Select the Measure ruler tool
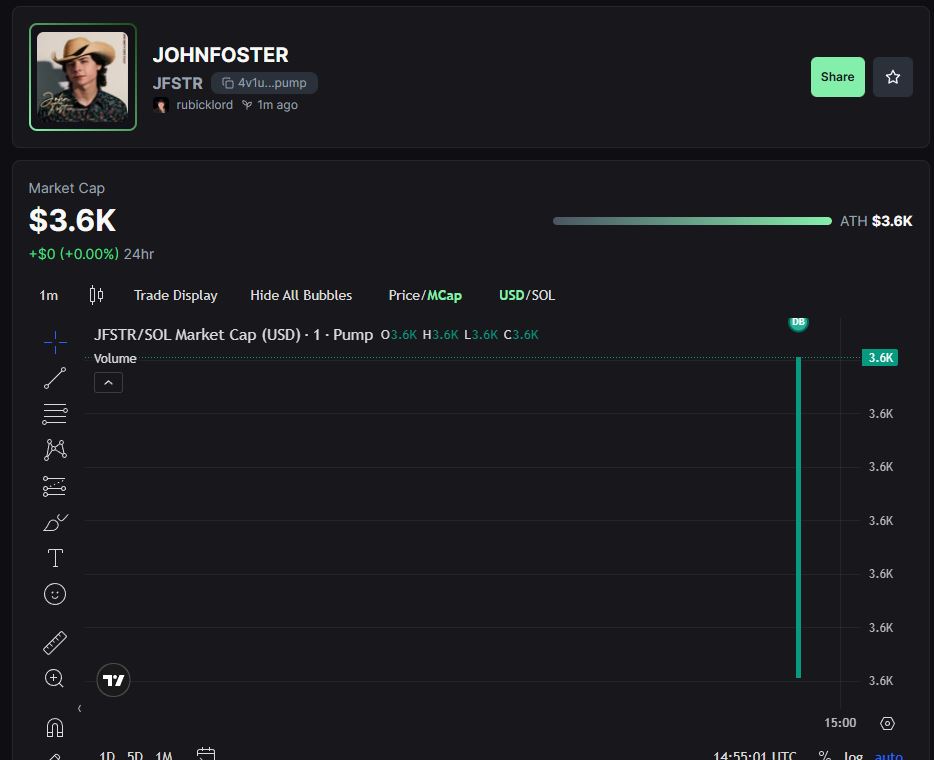This screenshot has width=934, height=760. pyautogui.click(x=54, y=642)
